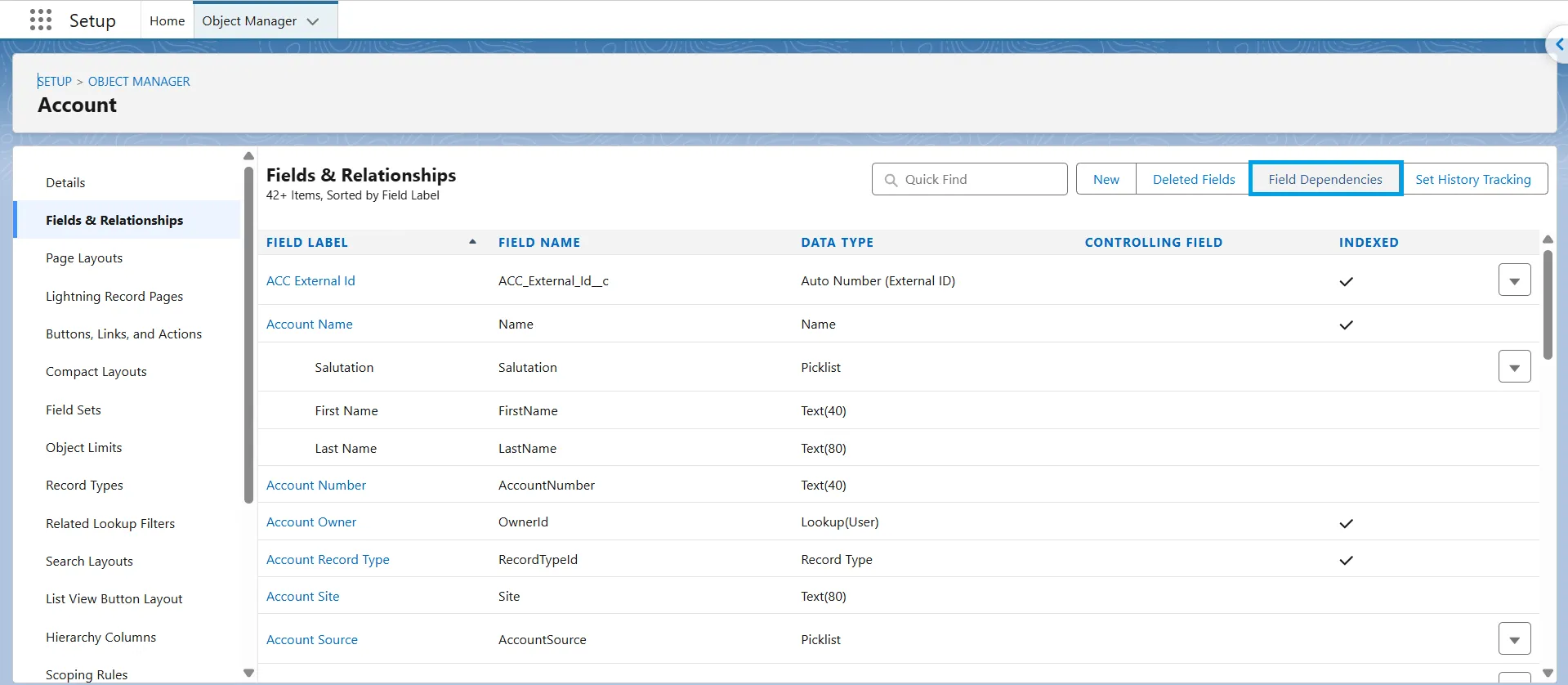Open row actions dropdown for Salutation
The height and width of the screenshot is (685, 1568).
point(1514,367)
